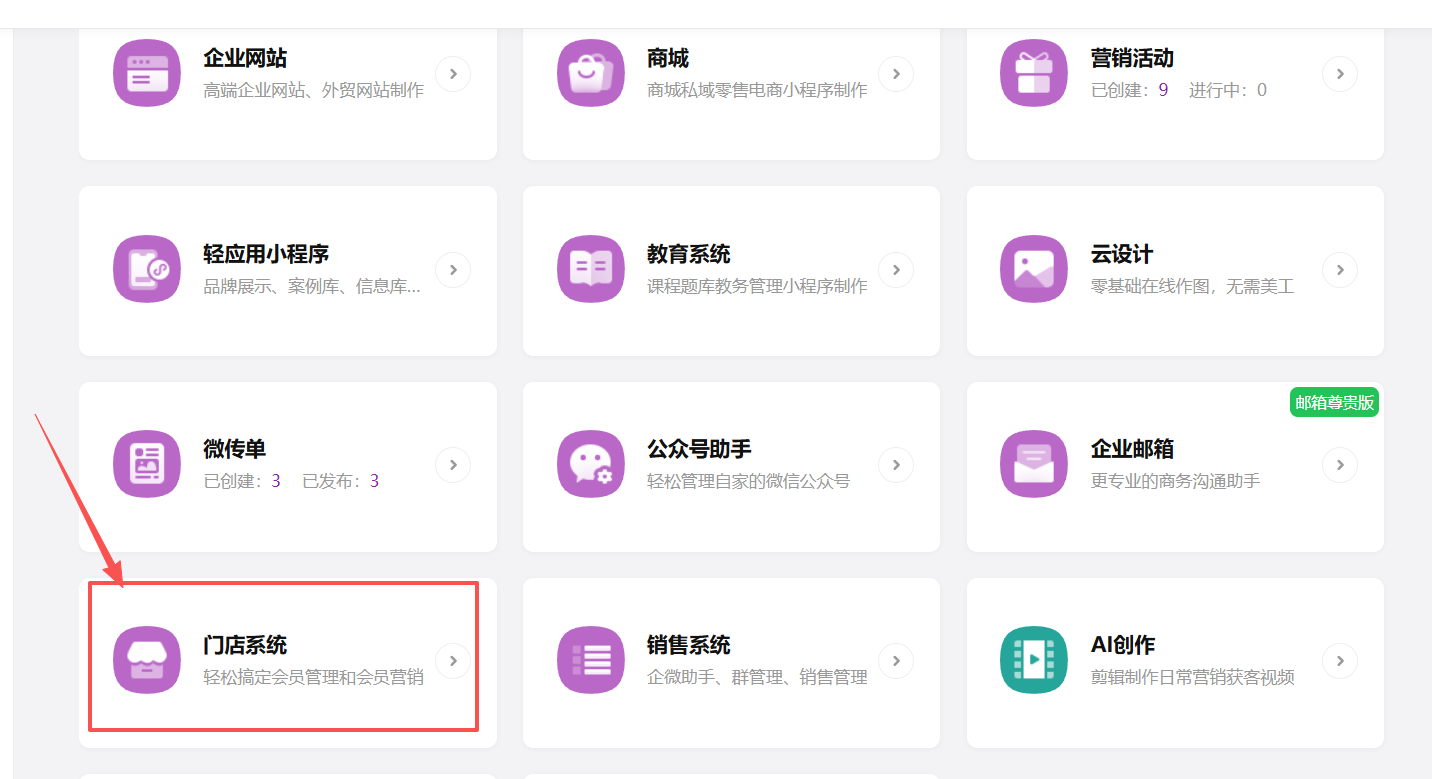Viewport: 1432px width, 779px height.
Task: Click the 商城 title
Action: (x=668, y=58)
